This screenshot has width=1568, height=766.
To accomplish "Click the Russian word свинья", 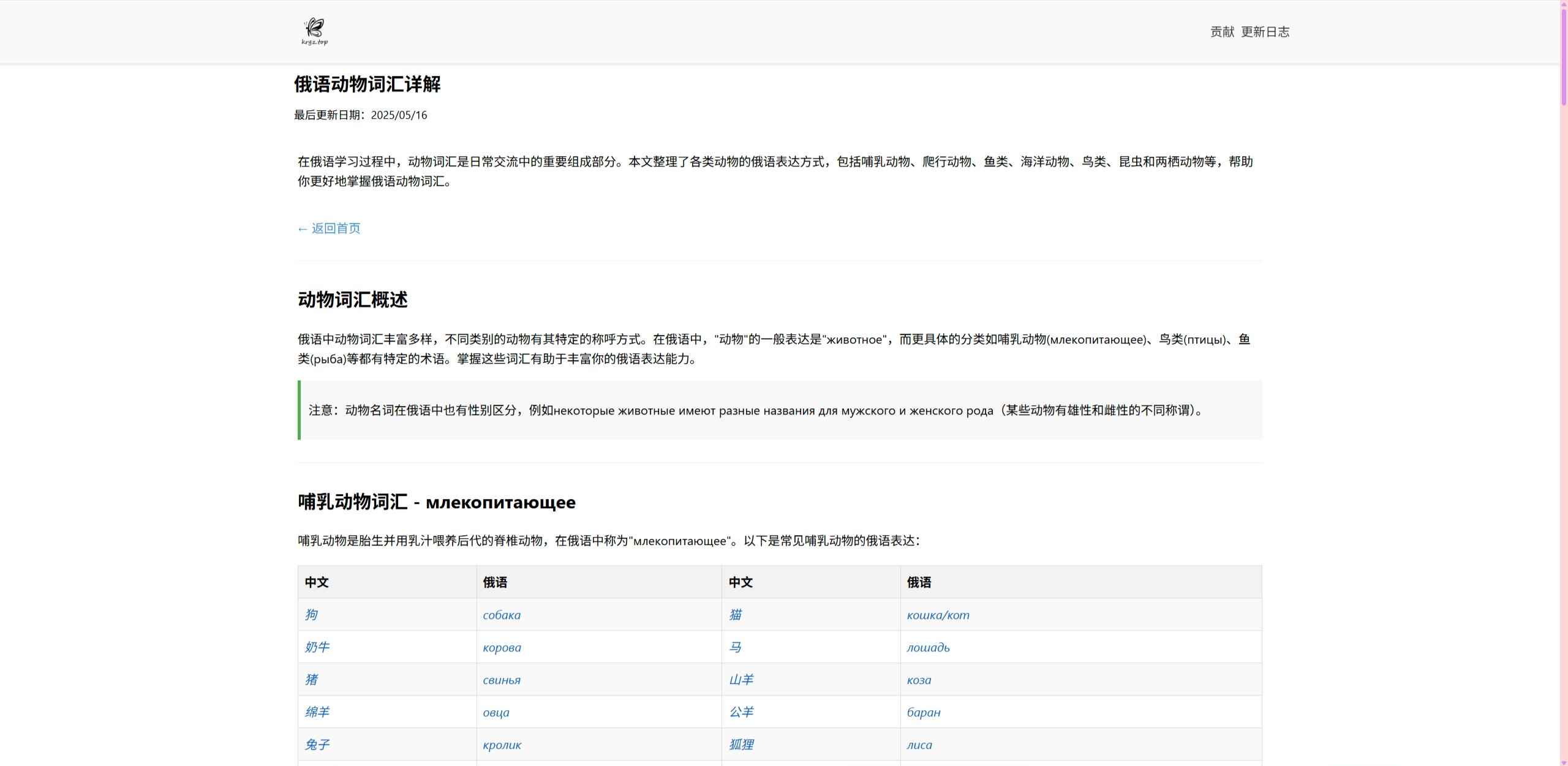I will coord(501,680).
